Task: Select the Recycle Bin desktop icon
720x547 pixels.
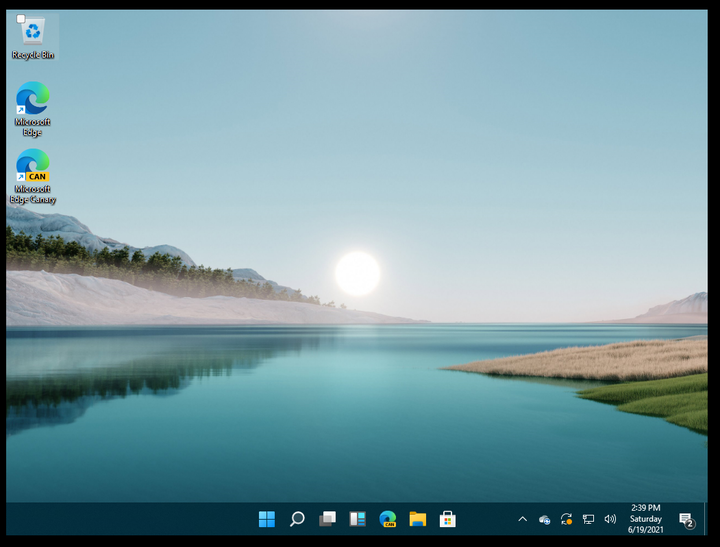Action: coord(33,37)
